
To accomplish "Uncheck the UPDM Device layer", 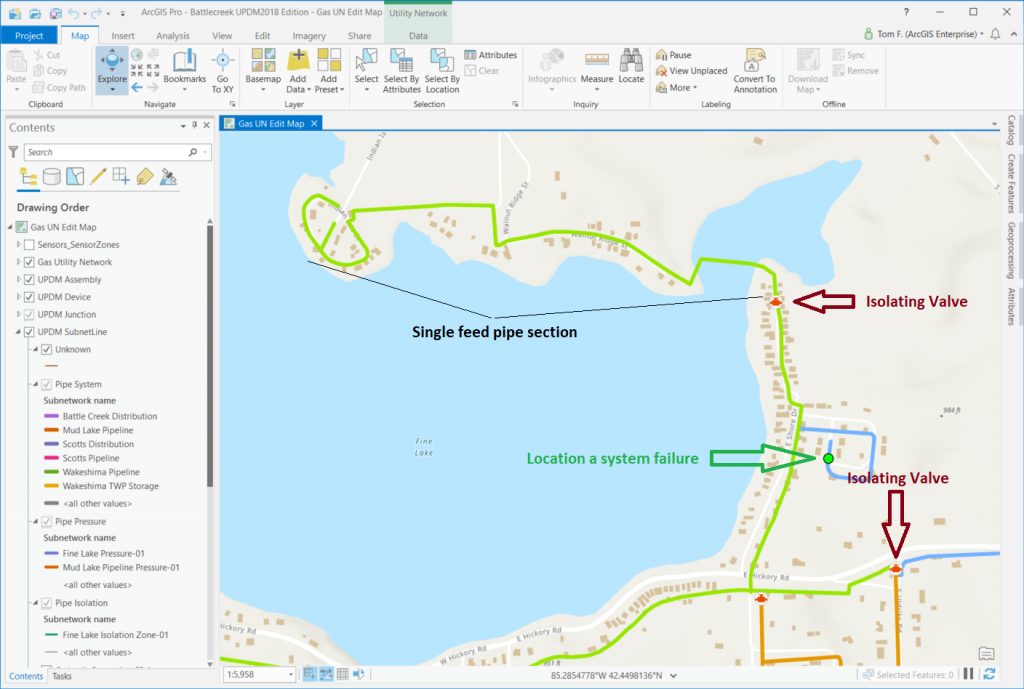I will tap(30, 296).
